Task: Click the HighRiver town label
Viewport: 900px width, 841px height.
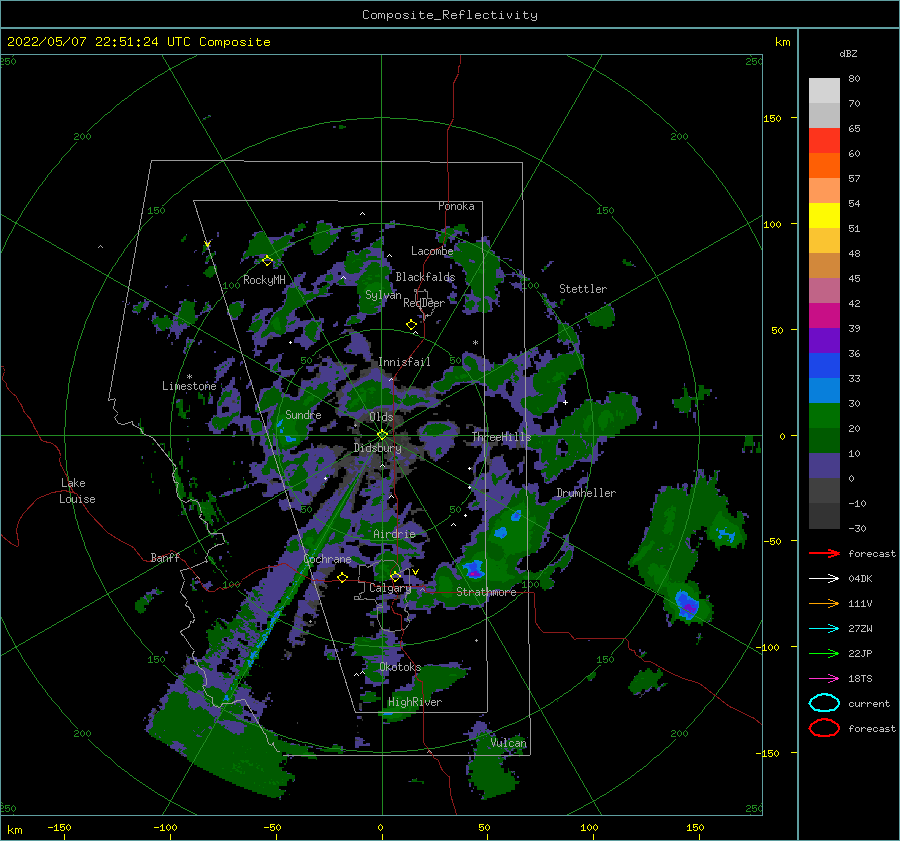Action: (x=415, y=702)
